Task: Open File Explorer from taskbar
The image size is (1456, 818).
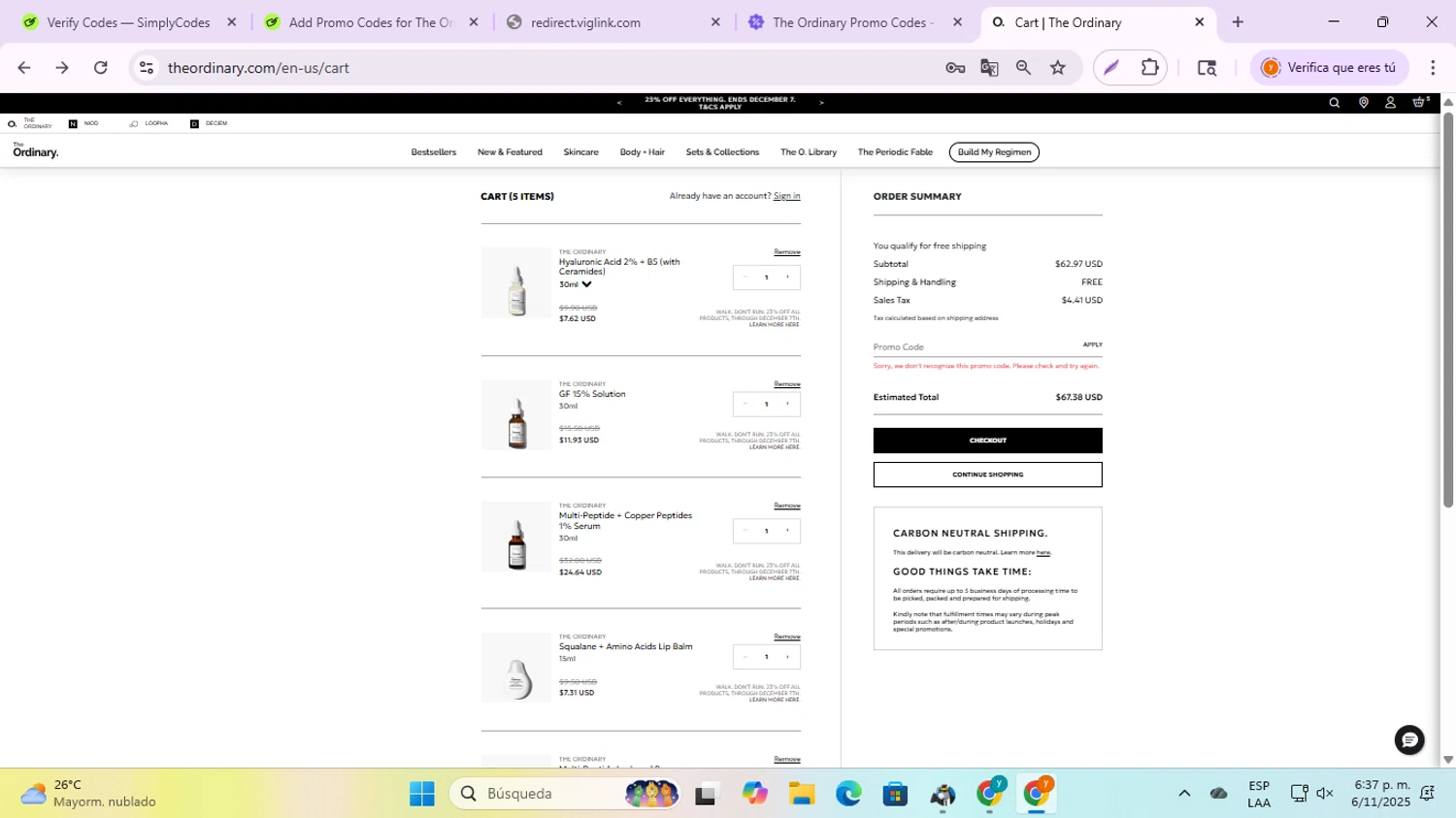Action: pos(801,794)
